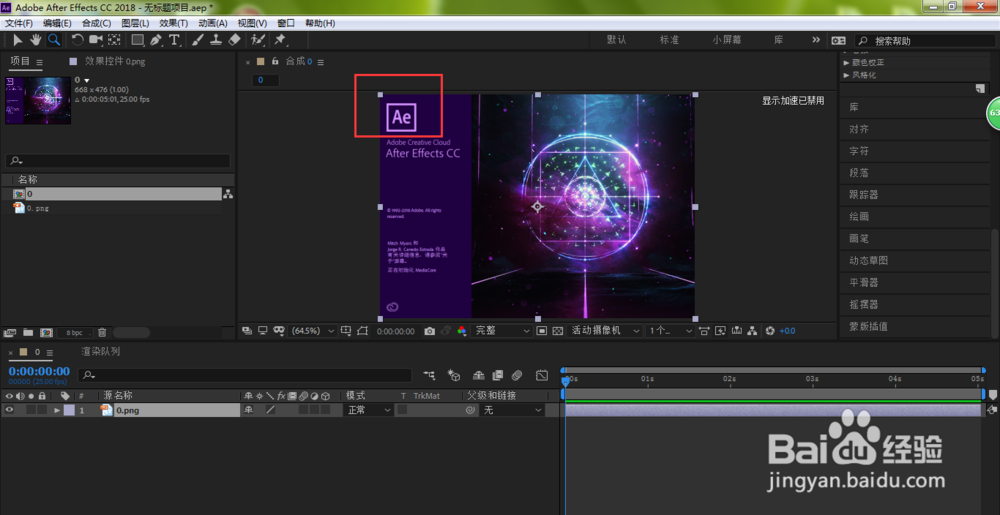This screenshot has height=515, width=1000.
Task: Open the 合成(C) menu
Action: point(96,23)
